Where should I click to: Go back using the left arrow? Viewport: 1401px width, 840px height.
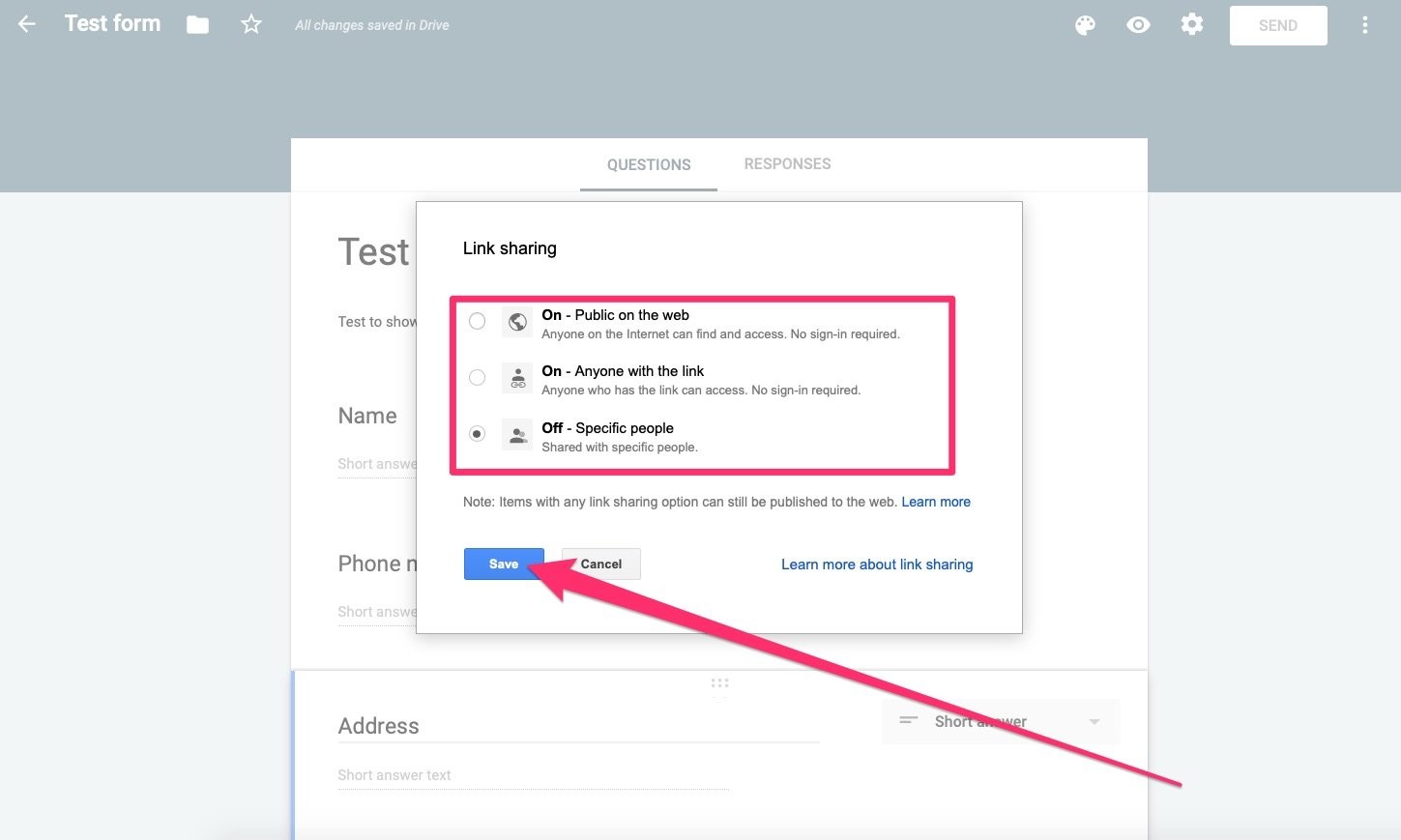pyautogui.click(x=26, y=25)
